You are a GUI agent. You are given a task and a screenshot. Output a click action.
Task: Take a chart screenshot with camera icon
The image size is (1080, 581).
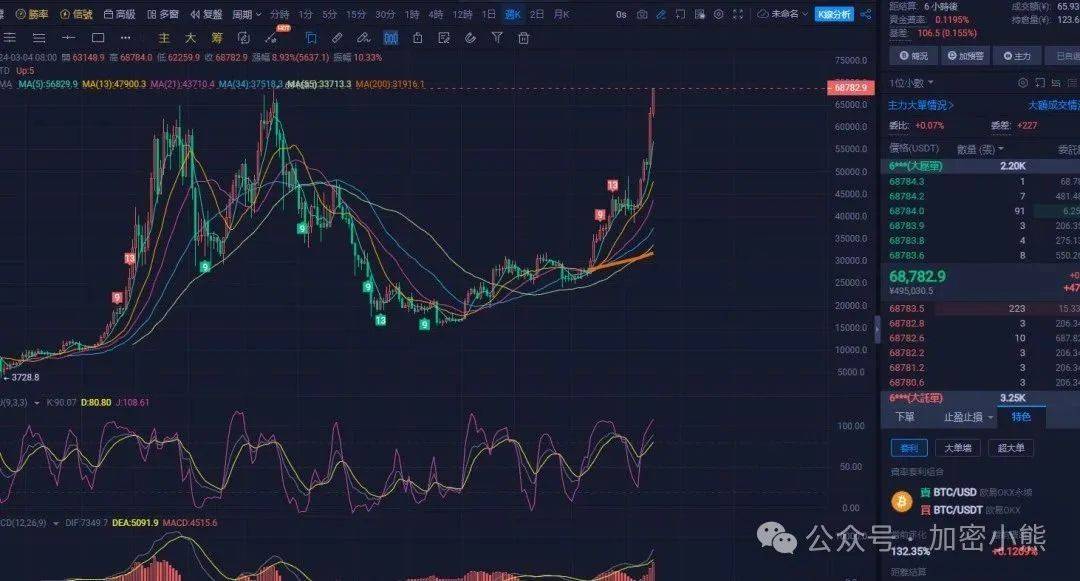pyautogui.click(x=642, y=14)
